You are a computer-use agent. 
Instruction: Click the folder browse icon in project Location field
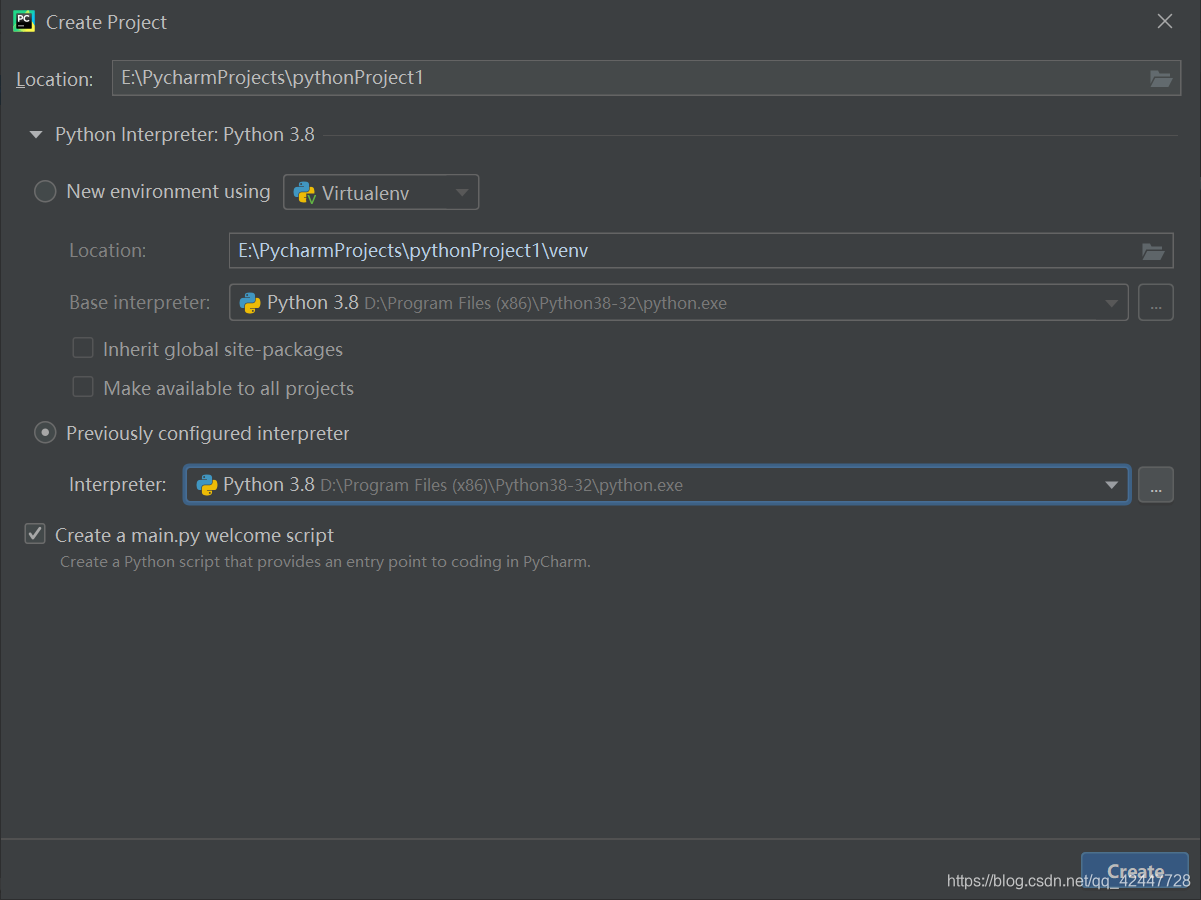pos(1160,78)
